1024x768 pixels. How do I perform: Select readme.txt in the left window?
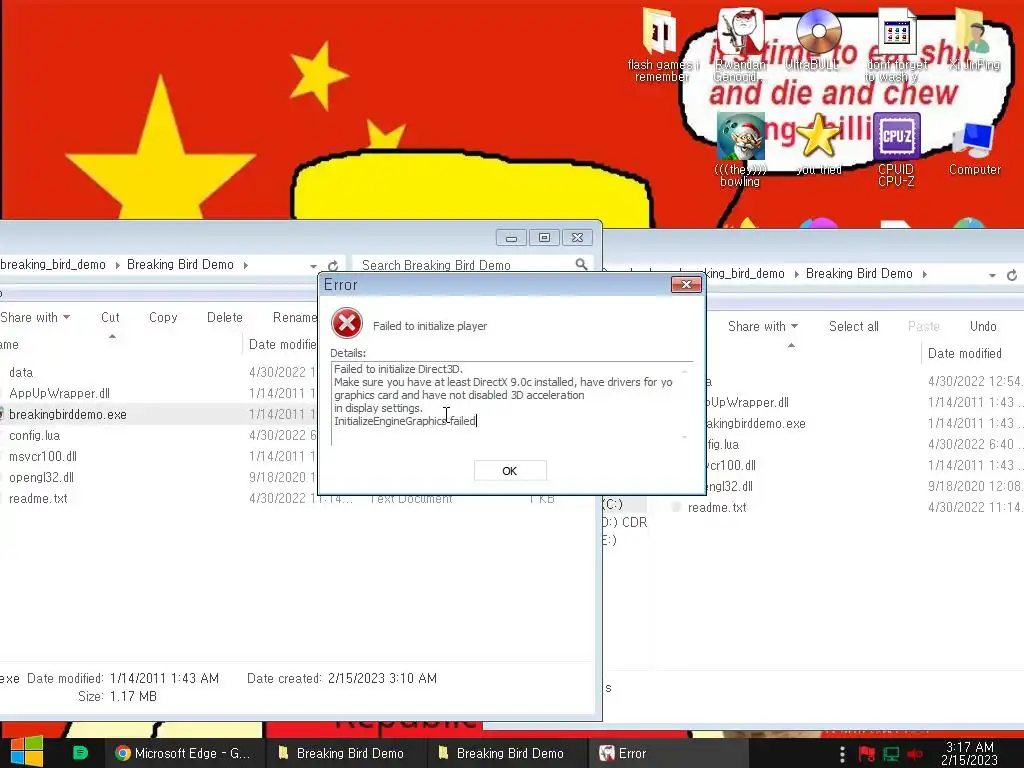[38, 498]
